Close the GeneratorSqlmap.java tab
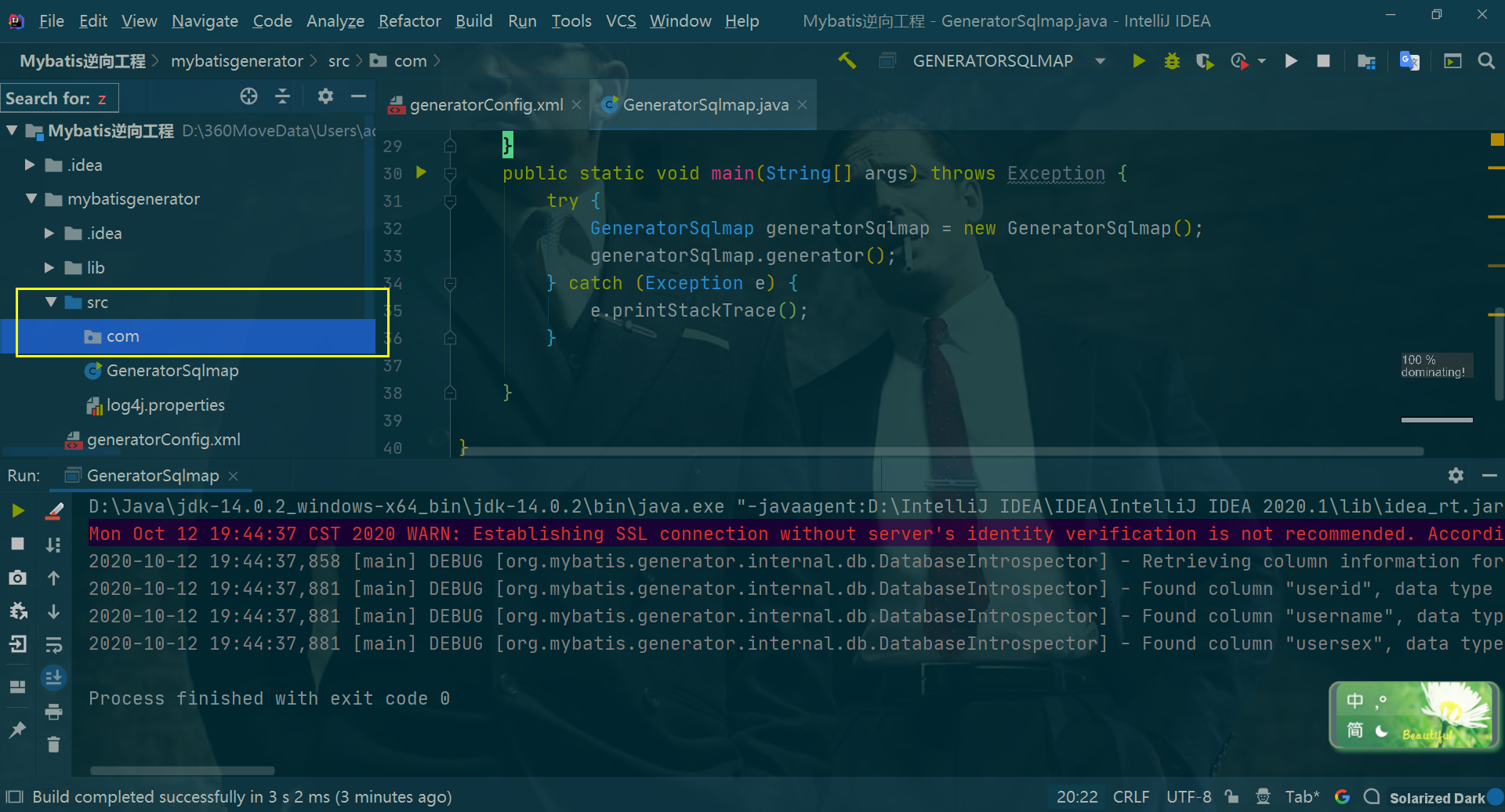1505x812 pixels. pos(803,105)
